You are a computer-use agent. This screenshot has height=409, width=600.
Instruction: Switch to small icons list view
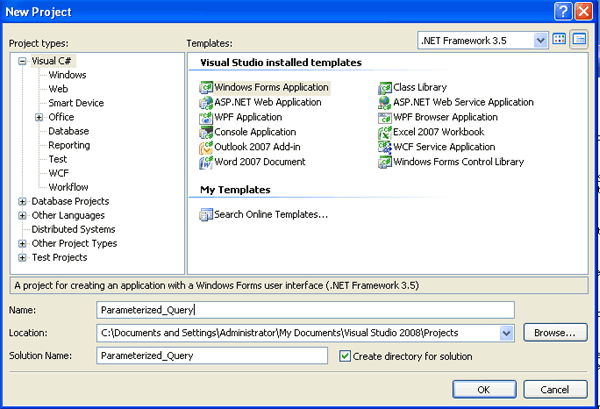click(579, 39)
